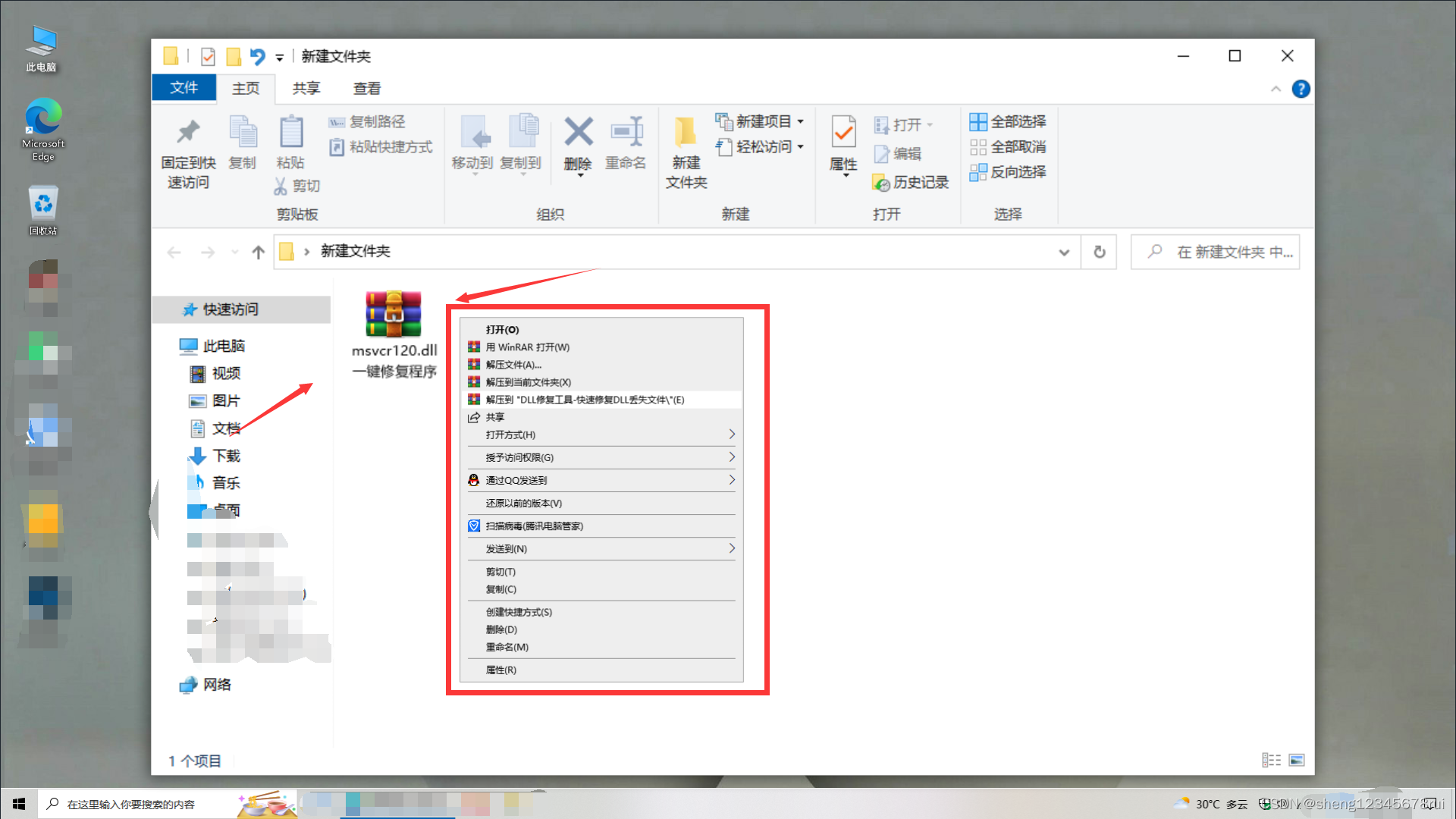Refresh the folder with the reload icon
This screenshot has width=1456, height=819.
(x=1099, y=252)
